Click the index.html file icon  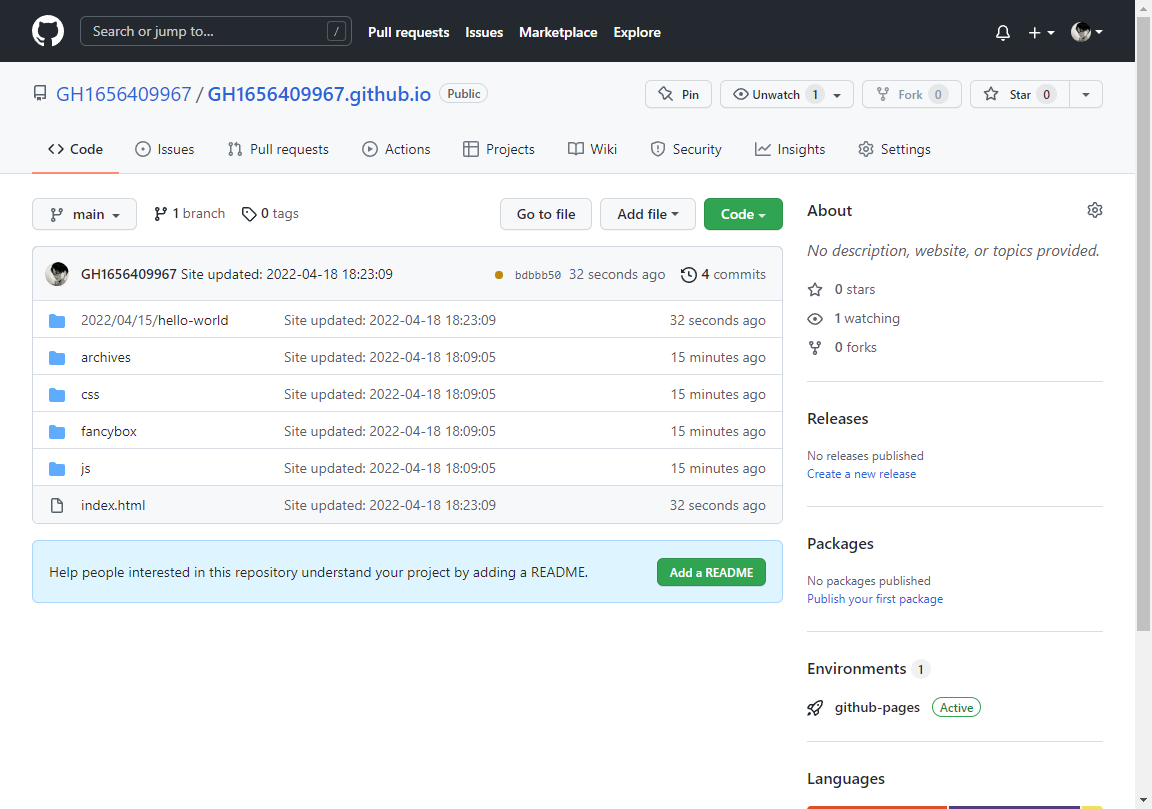[x=57, y=506]
